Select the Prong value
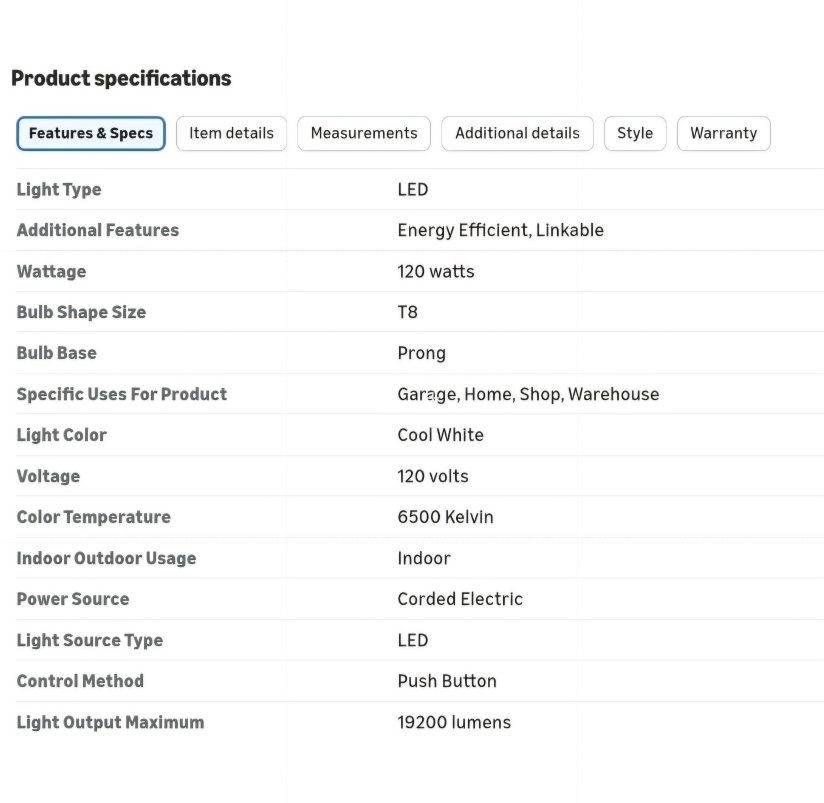The width and height of the screenshot is (824, 803). [421, 353]
